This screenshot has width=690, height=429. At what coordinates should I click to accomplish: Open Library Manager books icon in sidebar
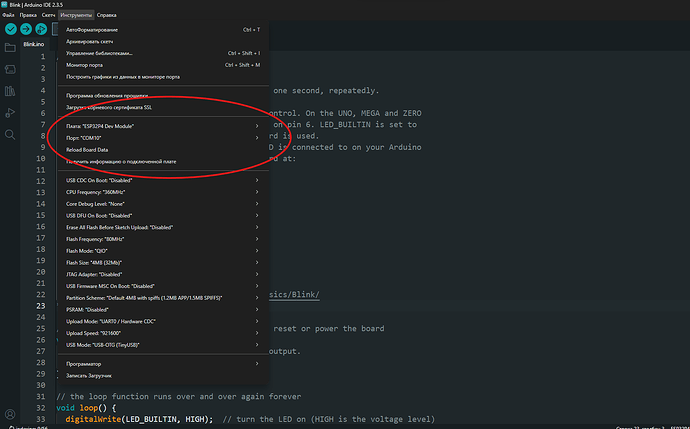10,91
